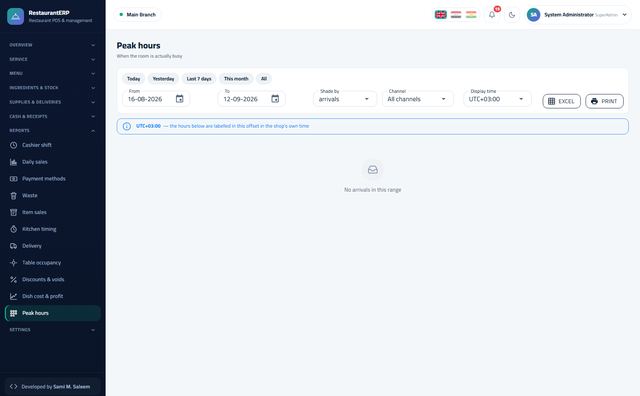Open the From date calendar picker
The width and height of the screenshot is (640, 396).
[x=180, y=99]
